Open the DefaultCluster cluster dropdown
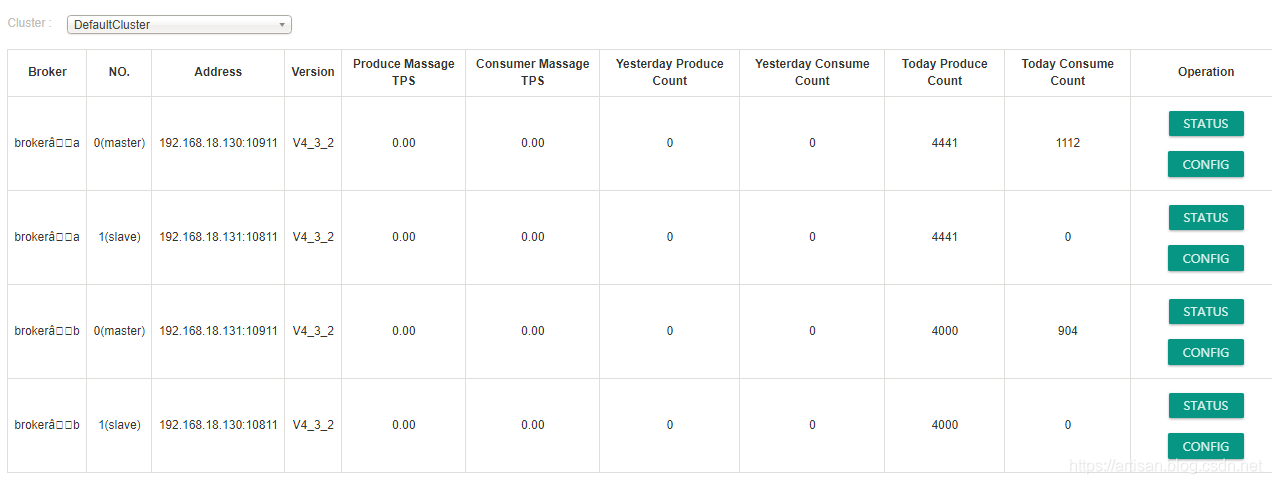The height and width of the screenshot is (484, 1272). [x=179, y=25]
